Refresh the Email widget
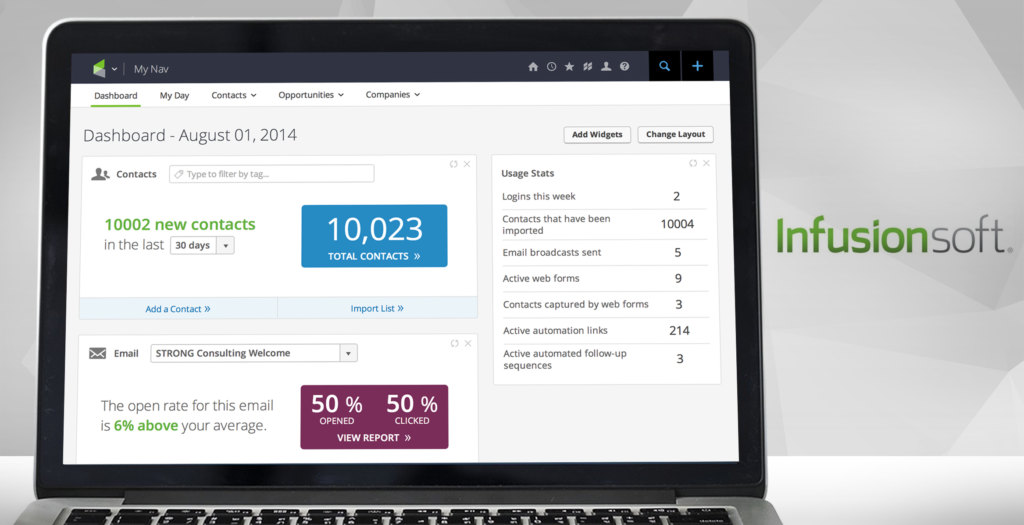1024x525 pixels. point(454,343)
